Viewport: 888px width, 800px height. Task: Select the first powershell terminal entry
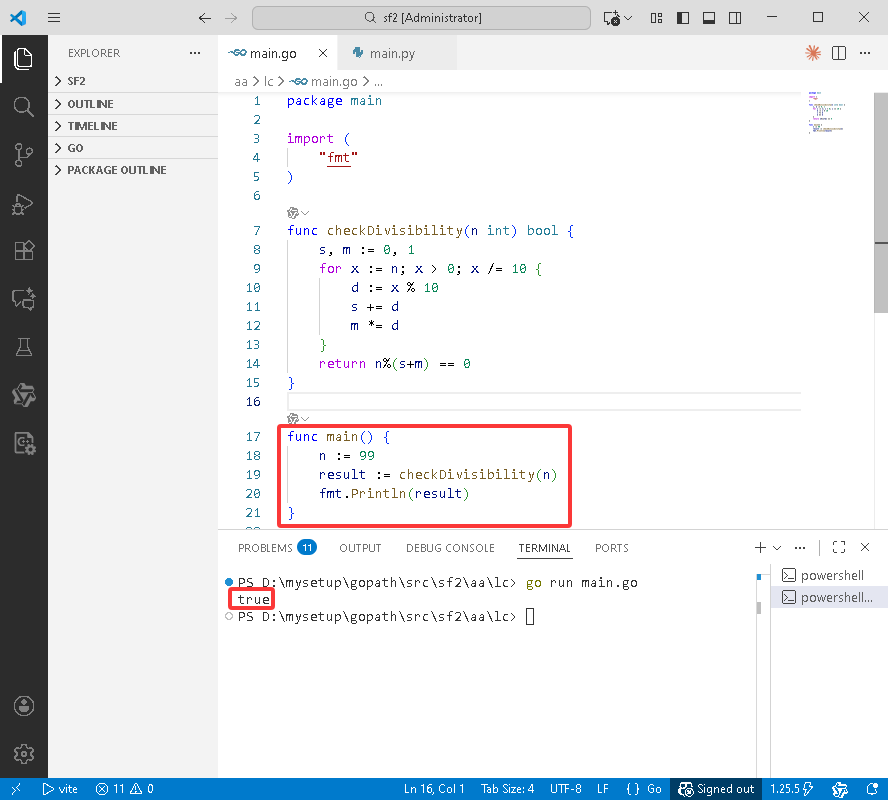point(829,575)
